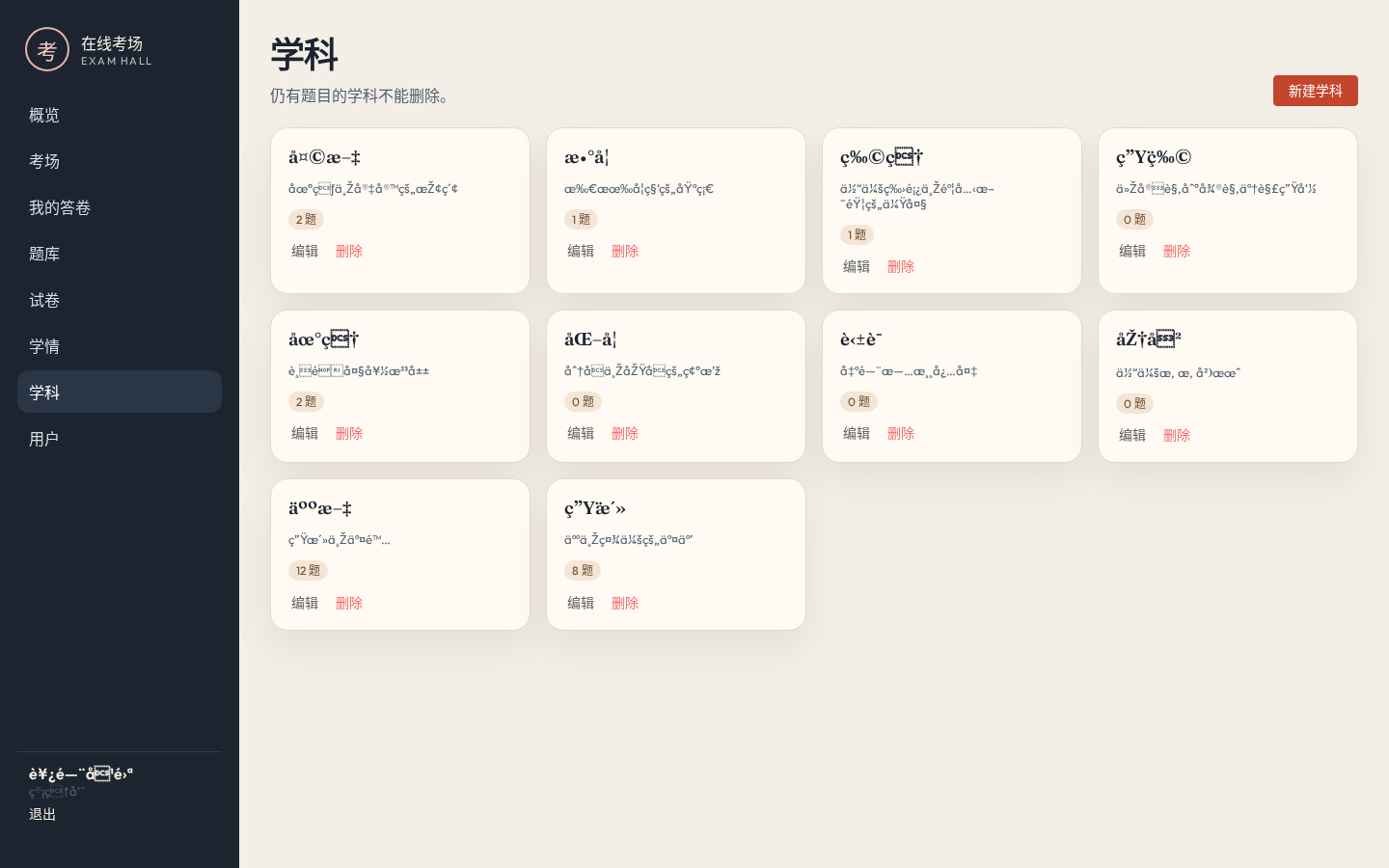The image size is (1389, 868).
Task: Click the 考 exam hall logo icon
Action: 47,49
